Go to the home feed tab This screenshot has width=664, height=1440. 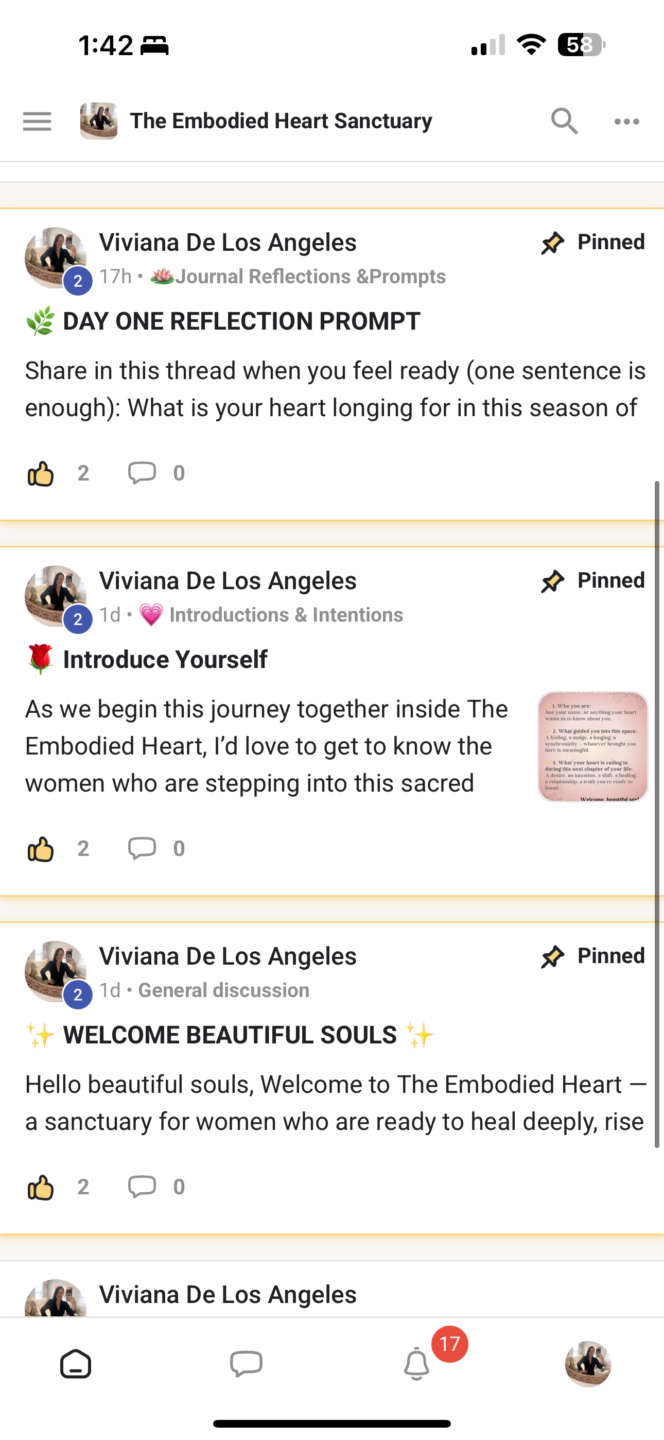tap(76, 1364)
